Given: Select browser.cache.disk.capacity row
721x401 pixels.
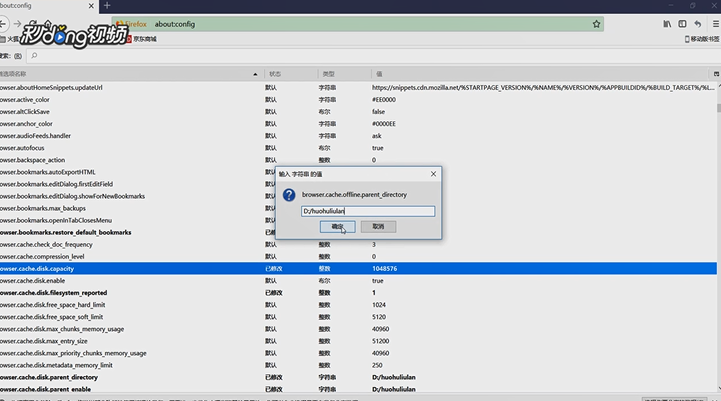Looking at the screenshot, I should coord(358,269).
